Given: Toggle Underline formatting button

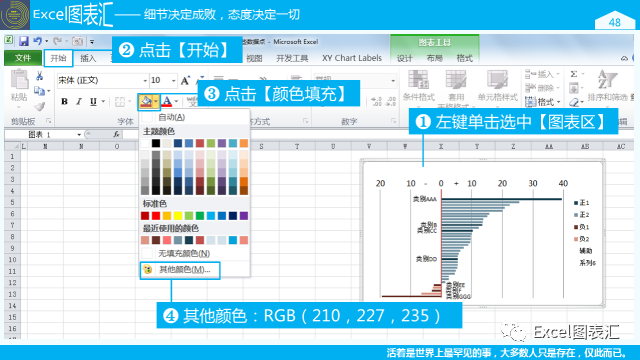Looking at the screenshot, I should tap(93, 101).
